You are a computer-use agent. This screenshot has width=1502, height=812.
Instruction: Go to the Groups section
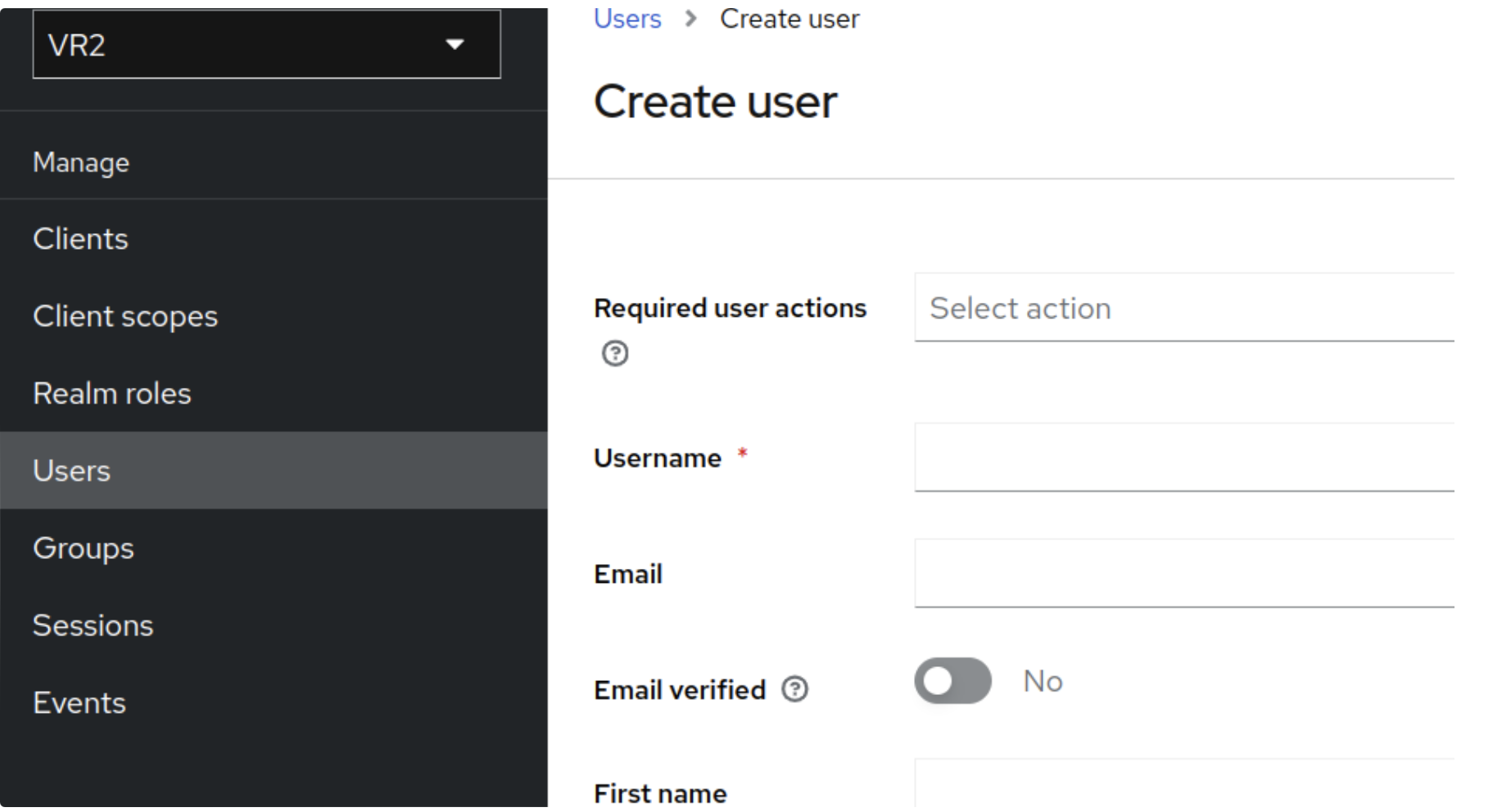pos(83,548)
